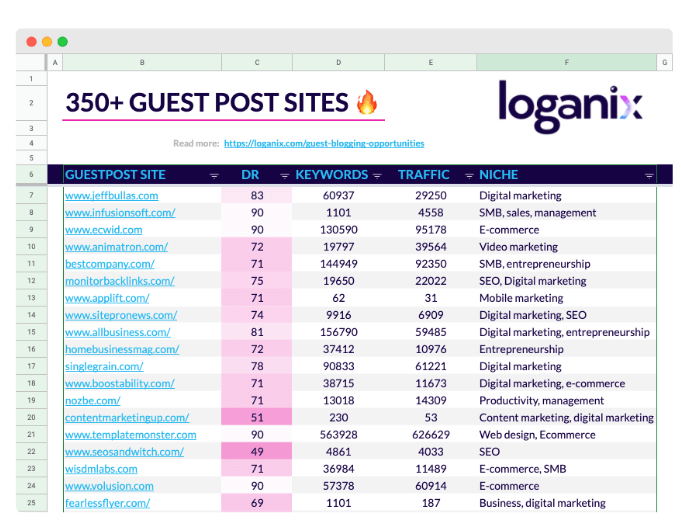Click the red close window button
Viewport: 681px width, 529px height.
31,42
